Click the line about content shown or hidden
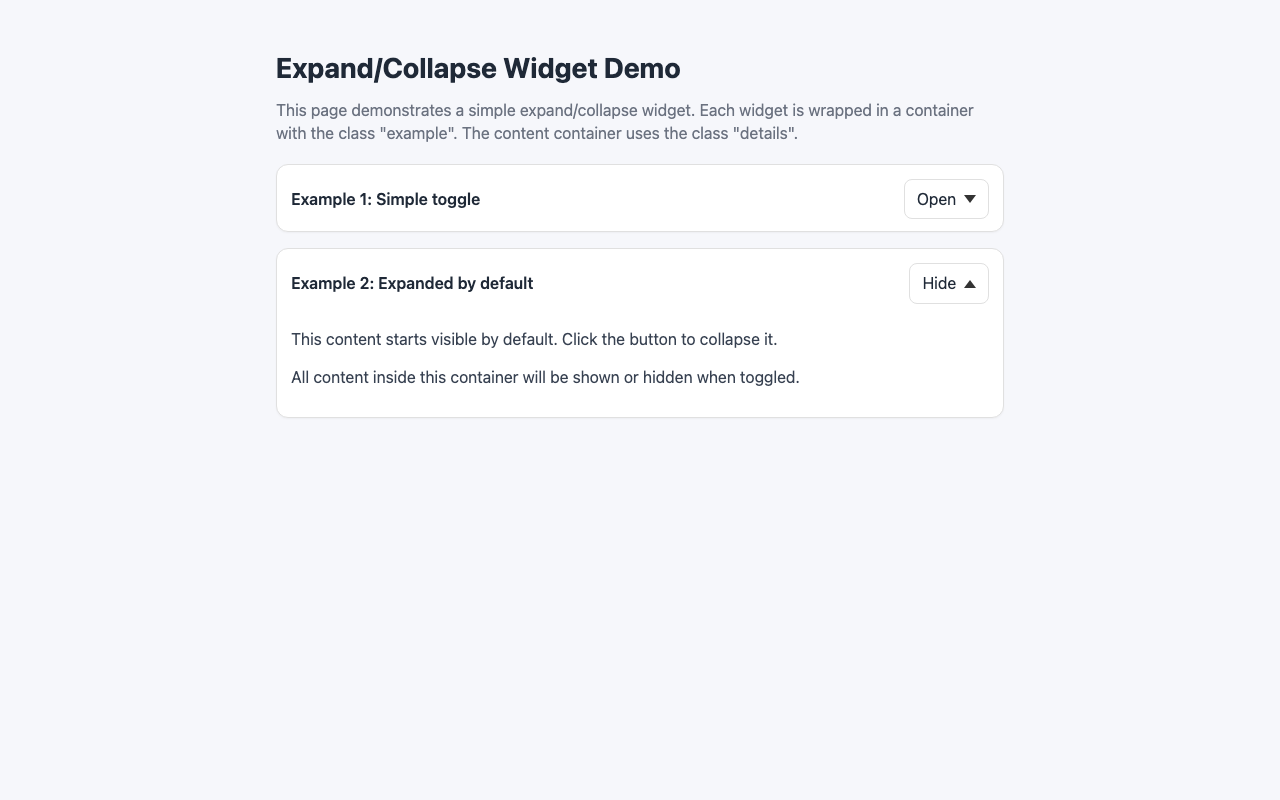 point(545,377)
